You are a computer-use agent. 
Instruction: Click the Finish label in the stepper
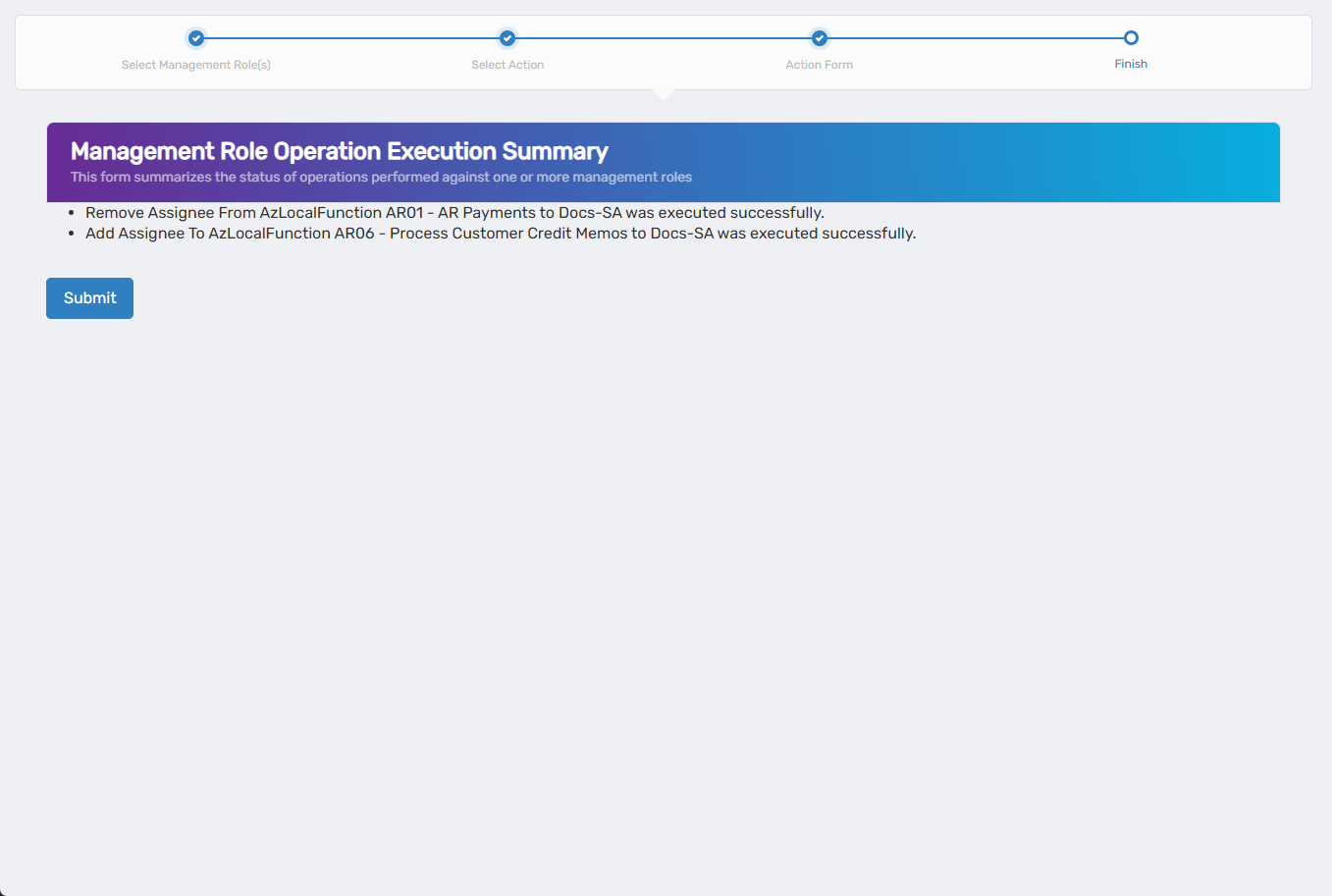[x=1131, y=63]
